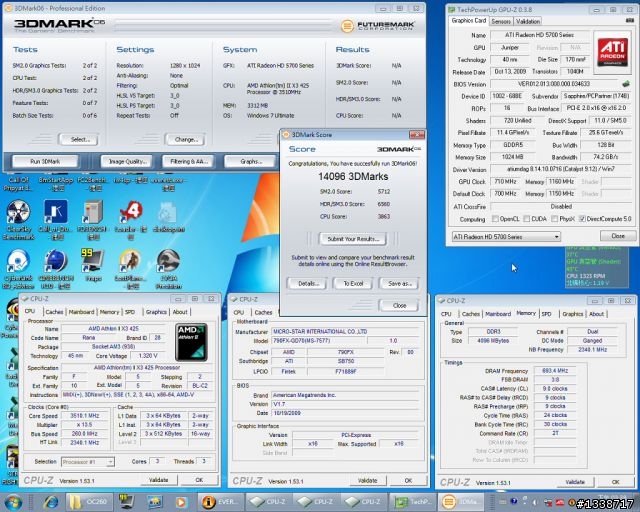This screenshot has width=640, height=512.
Task: Open the EVGA Precision desktop shortcut
Action: click(168, 261)
